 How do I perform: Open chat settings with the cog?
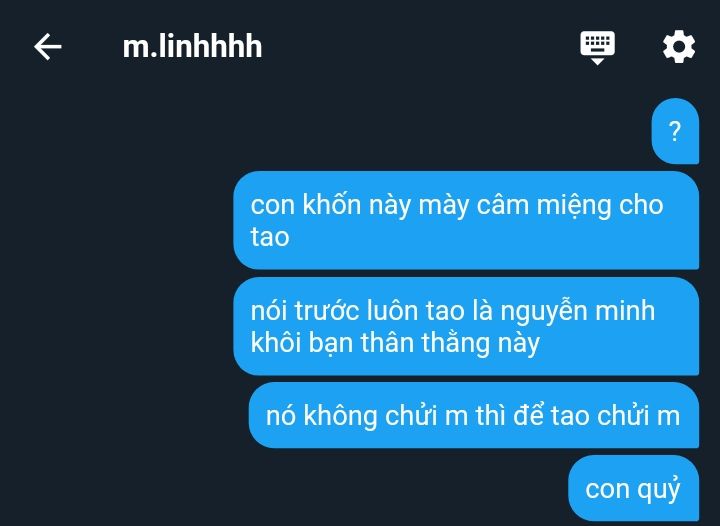[x=679, y=46]
